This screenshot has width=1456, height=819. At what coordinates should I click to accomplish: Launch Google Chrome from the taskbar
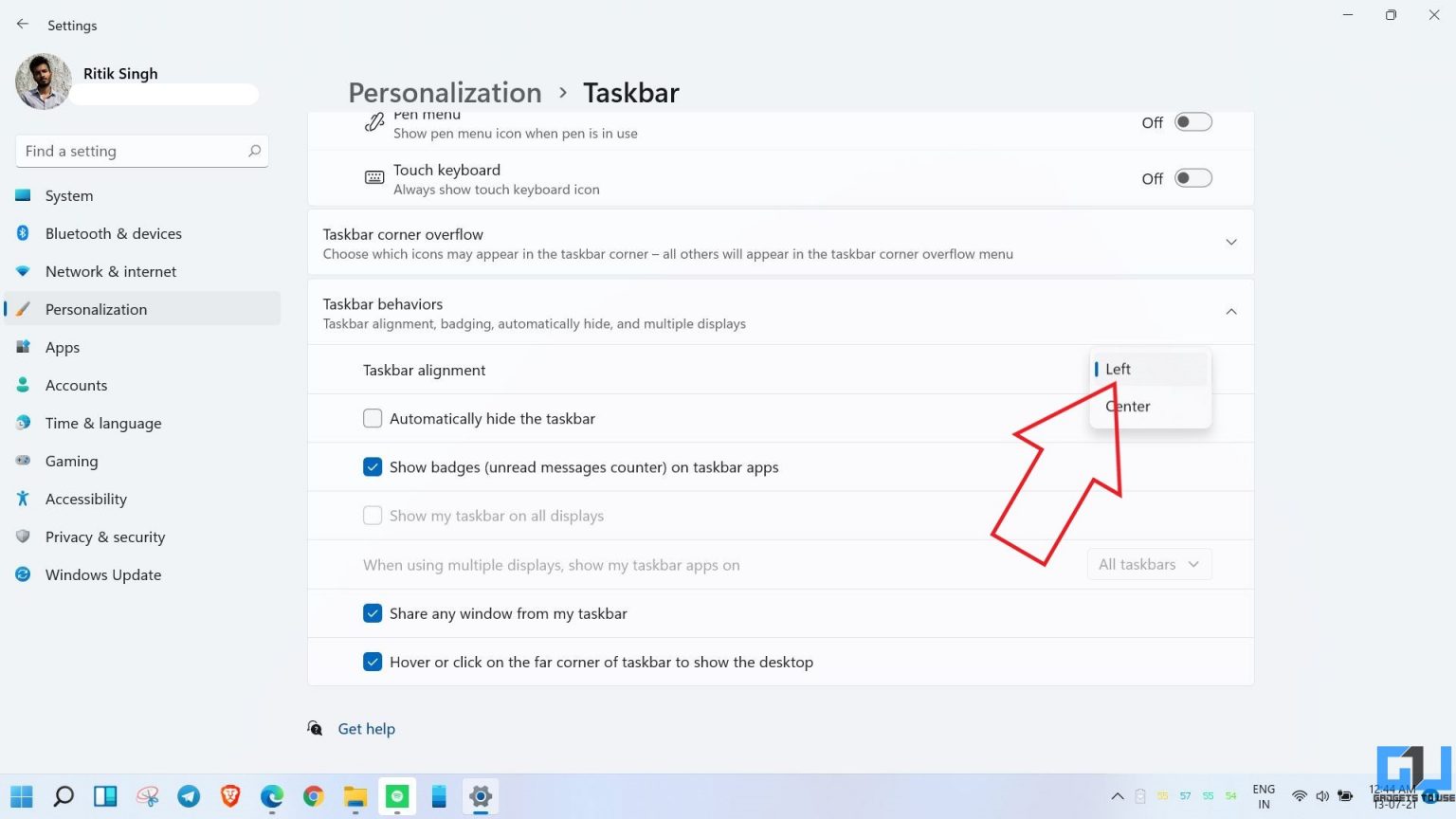[x=313, y=796]
